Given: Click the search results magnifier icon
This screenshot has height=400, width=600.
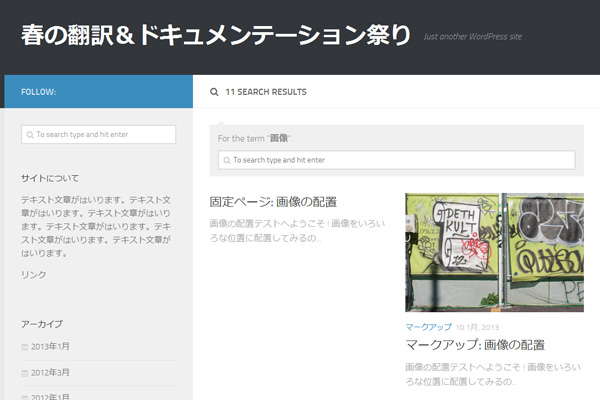Looking at the screenshot, I should [214, 92].
